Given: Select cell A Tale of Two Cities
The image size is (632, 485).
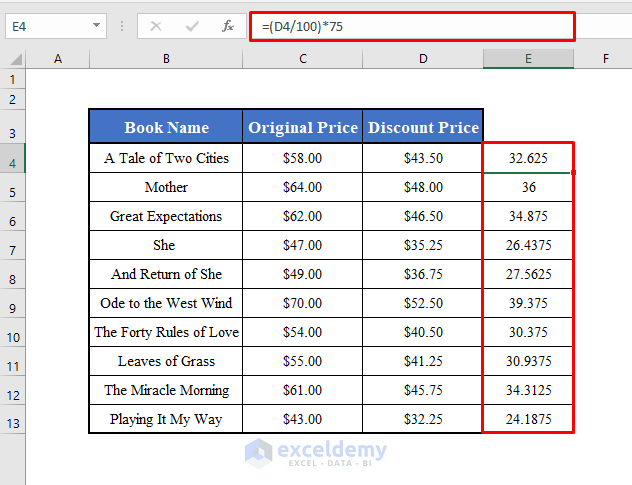Looking at the screenshot, I should 166,158.
